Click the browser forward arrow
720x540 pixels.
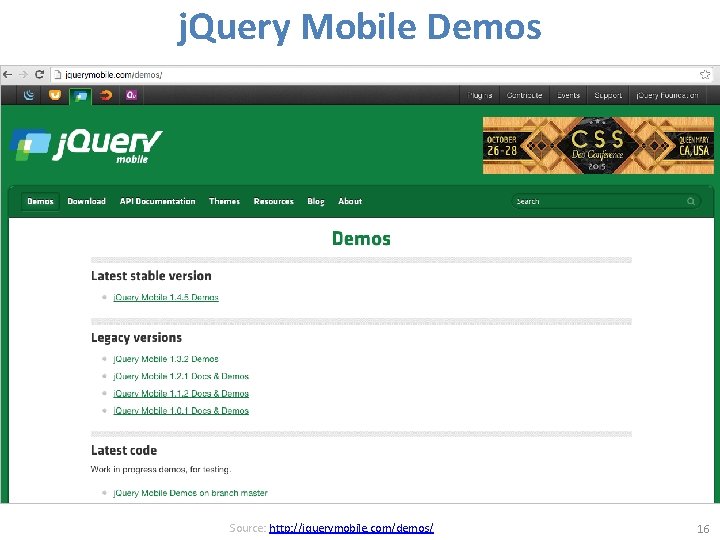point(23,74)
